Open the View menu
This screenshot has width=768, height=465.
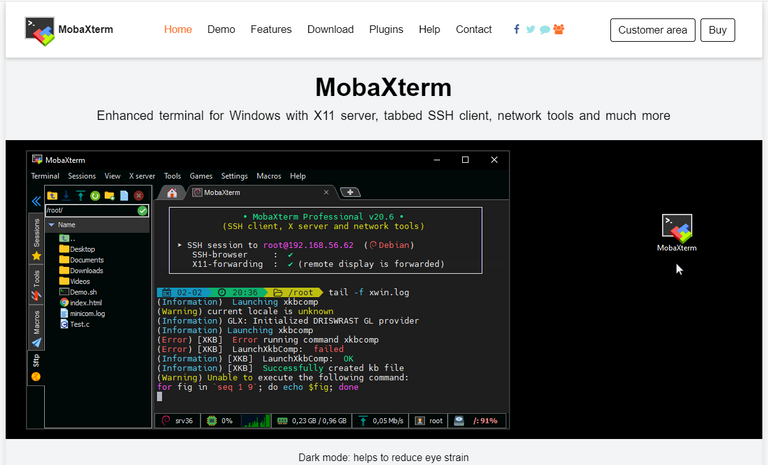112,176
